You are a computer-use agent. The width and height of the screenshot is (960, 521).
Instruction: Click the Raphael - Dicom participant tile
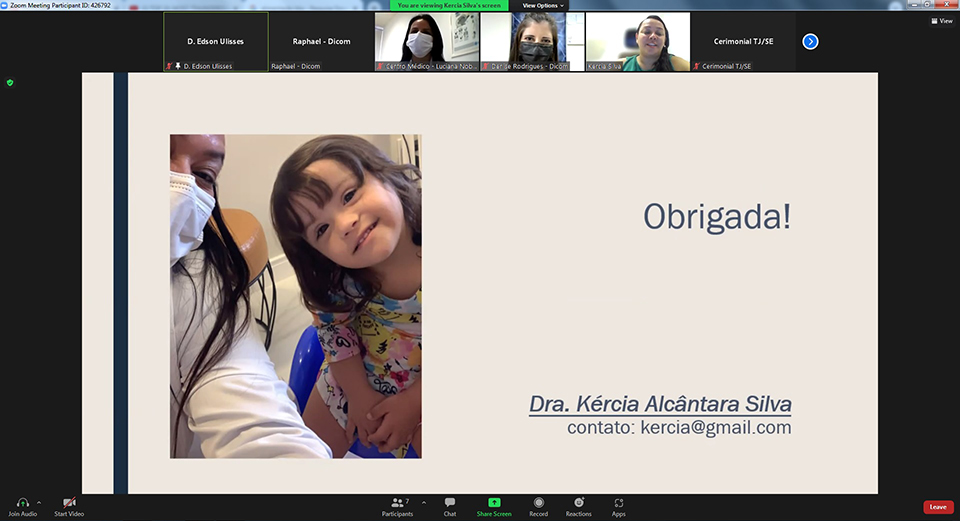tap(321, 41)
